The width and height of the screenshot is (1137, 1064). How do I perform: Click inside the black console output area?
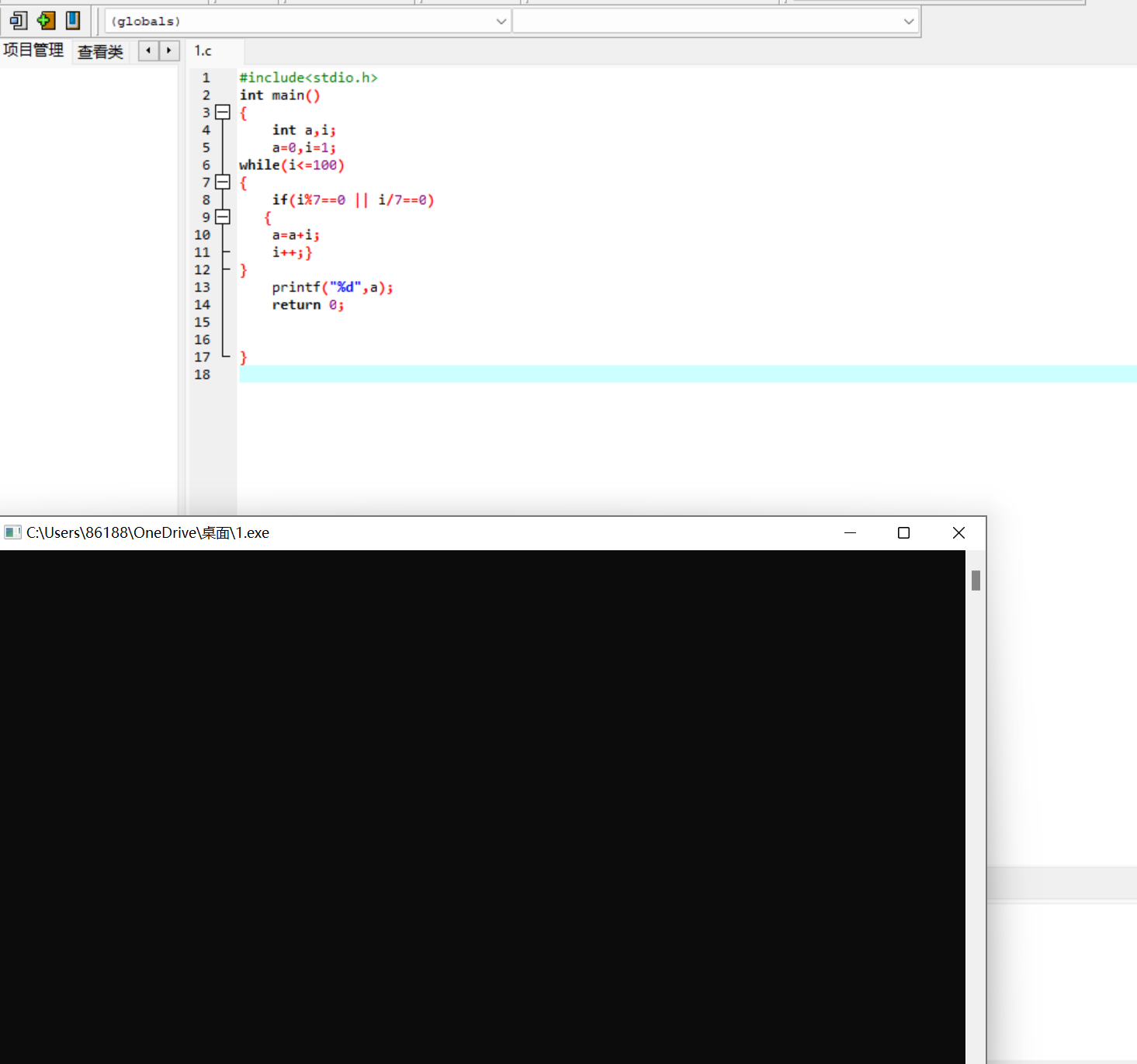click(483, 807)
